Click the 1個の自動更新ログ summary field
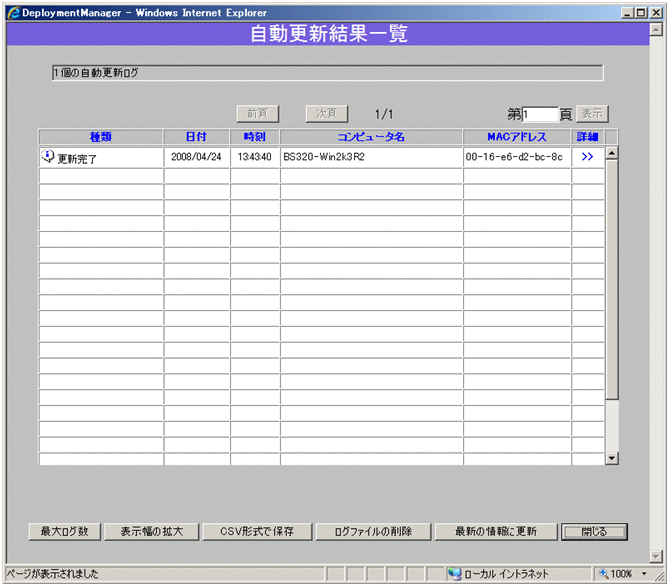 pos(328,73)
